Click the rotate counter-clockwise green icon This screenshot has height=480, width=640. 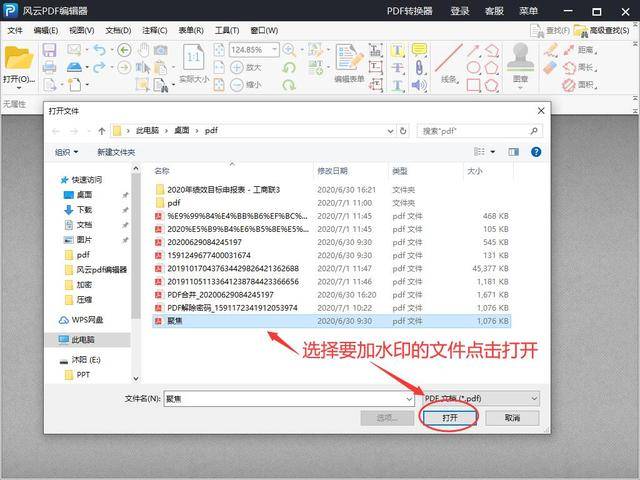pyautogui.click(x=289, y=67)
